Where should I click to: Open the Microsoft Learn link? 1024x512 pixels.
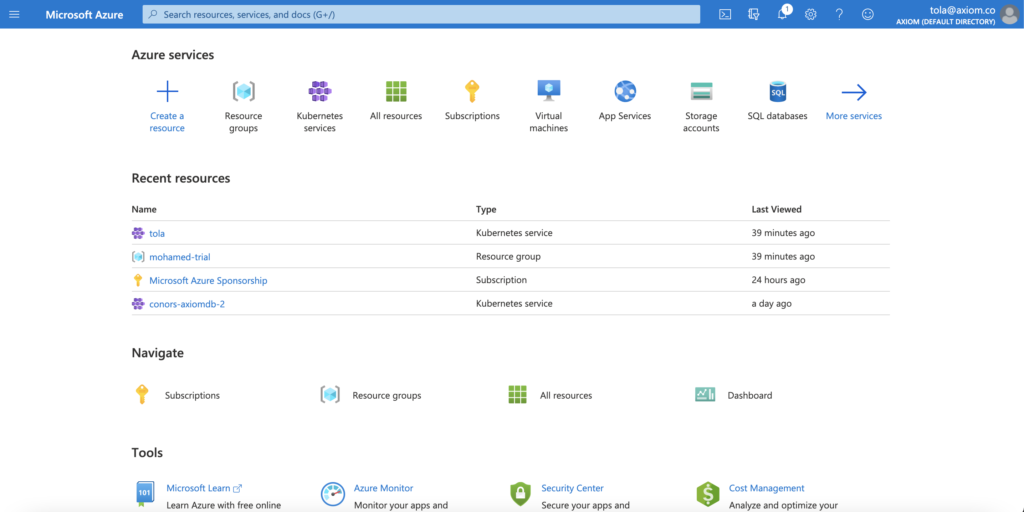coord(204,488)
